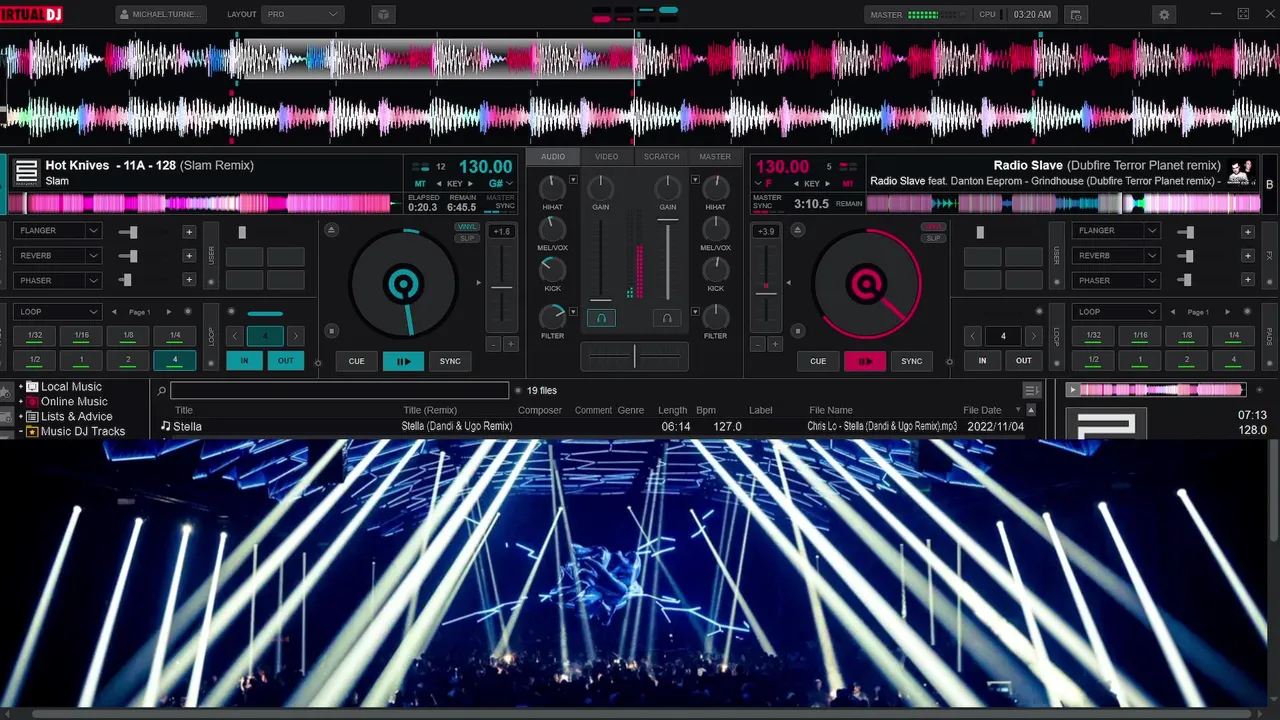1280x720 pixels.
Task: Click the left deck CUE button
Action: pos(356,361)
